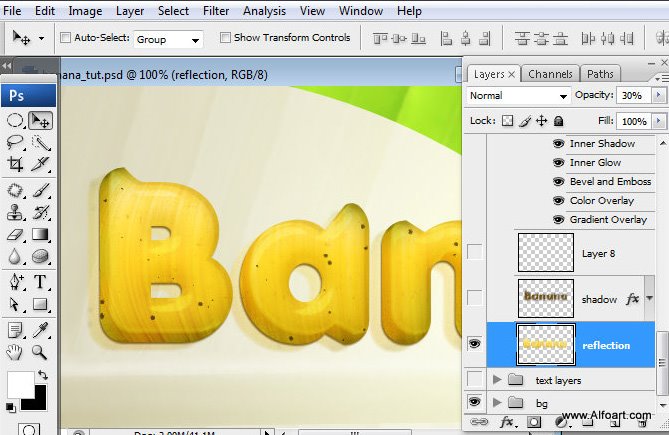Select the Crop tool

click(x=15, y=164)
